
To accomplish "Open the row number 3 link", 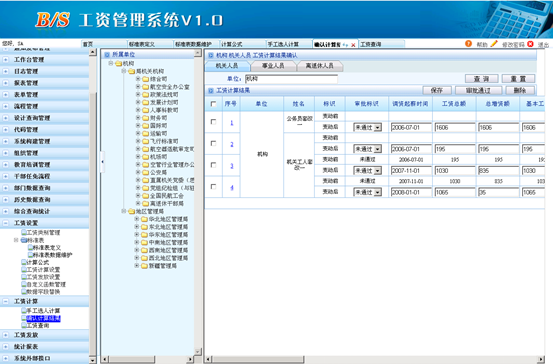I will tap(232, 166).
